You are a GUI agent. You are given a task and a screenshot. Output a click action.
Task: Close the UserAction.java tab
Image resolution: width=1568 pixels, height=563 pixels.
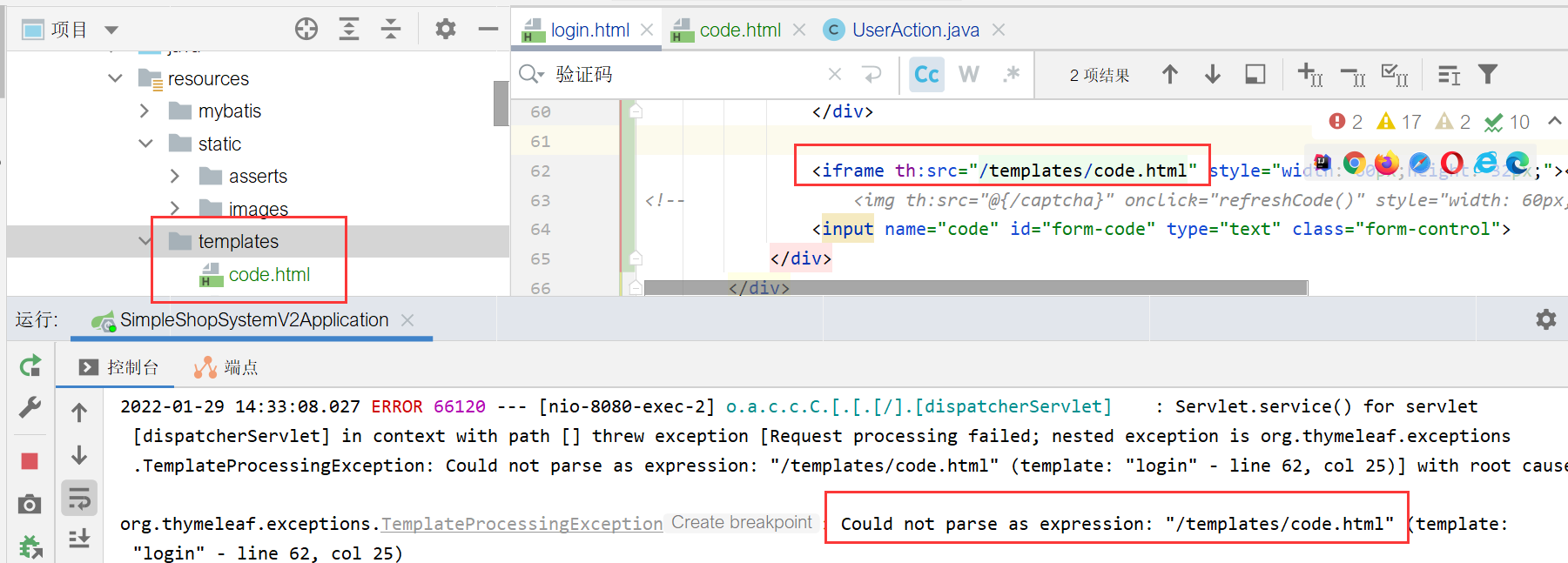click(x=999, y=30)
